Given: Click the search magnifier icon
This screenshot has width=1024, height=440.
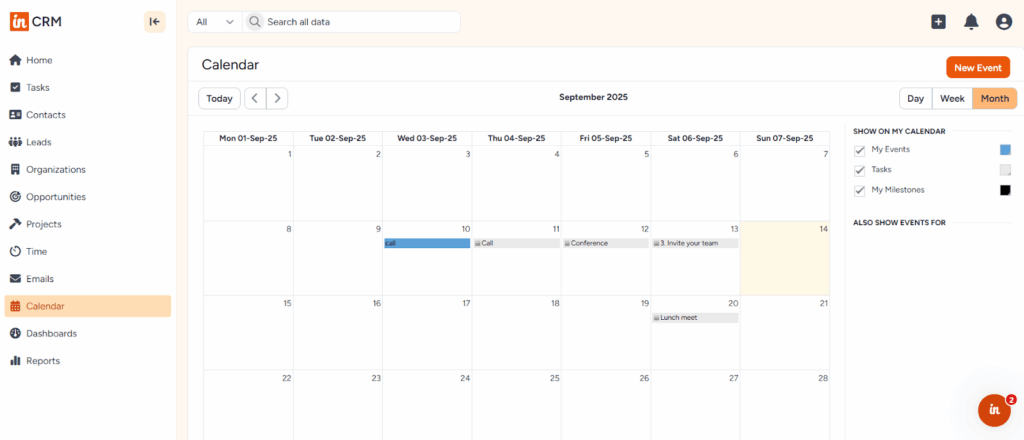Looking at the screenshot, I should pyautogui.click(x=255, y=22).
